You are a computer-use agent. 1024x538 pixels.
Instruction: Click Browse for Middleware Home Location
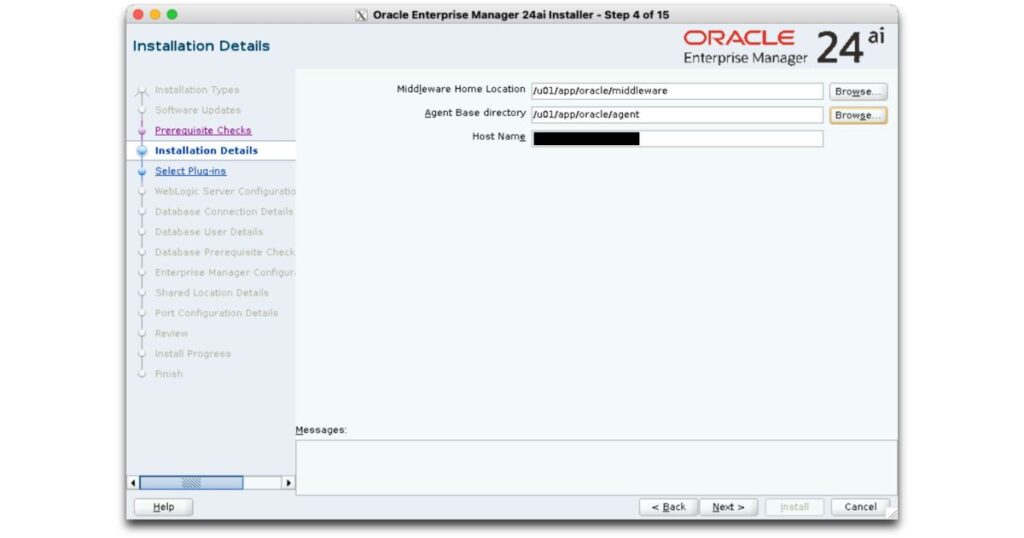point(857,91)
